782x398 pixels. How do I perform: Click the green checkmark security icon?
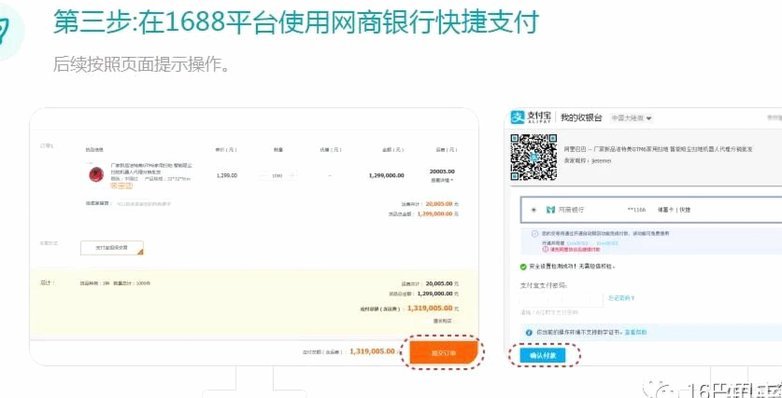(x=523, y=267)
